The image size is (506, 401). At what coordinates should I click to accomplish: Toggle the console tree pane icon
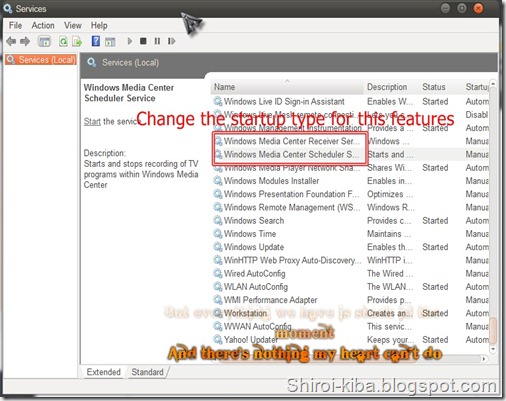coord(44,41)
